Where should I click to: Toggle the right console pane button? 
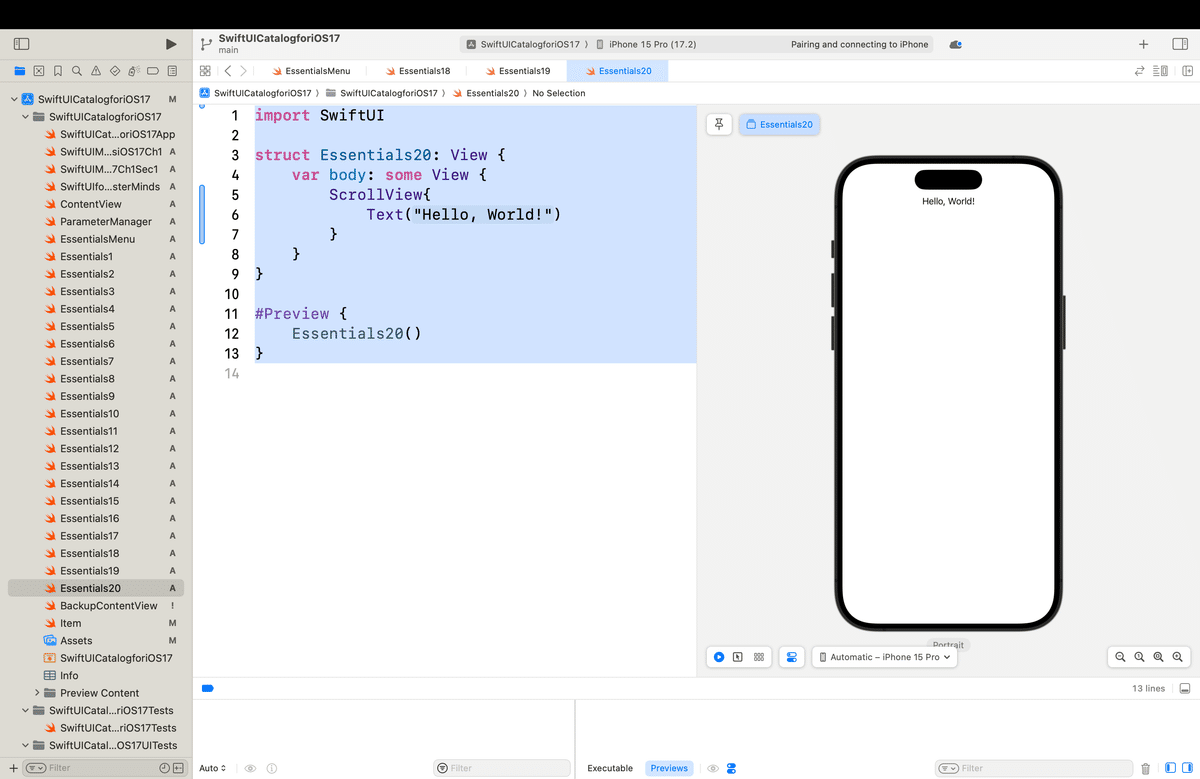[x=1187, y=768]
